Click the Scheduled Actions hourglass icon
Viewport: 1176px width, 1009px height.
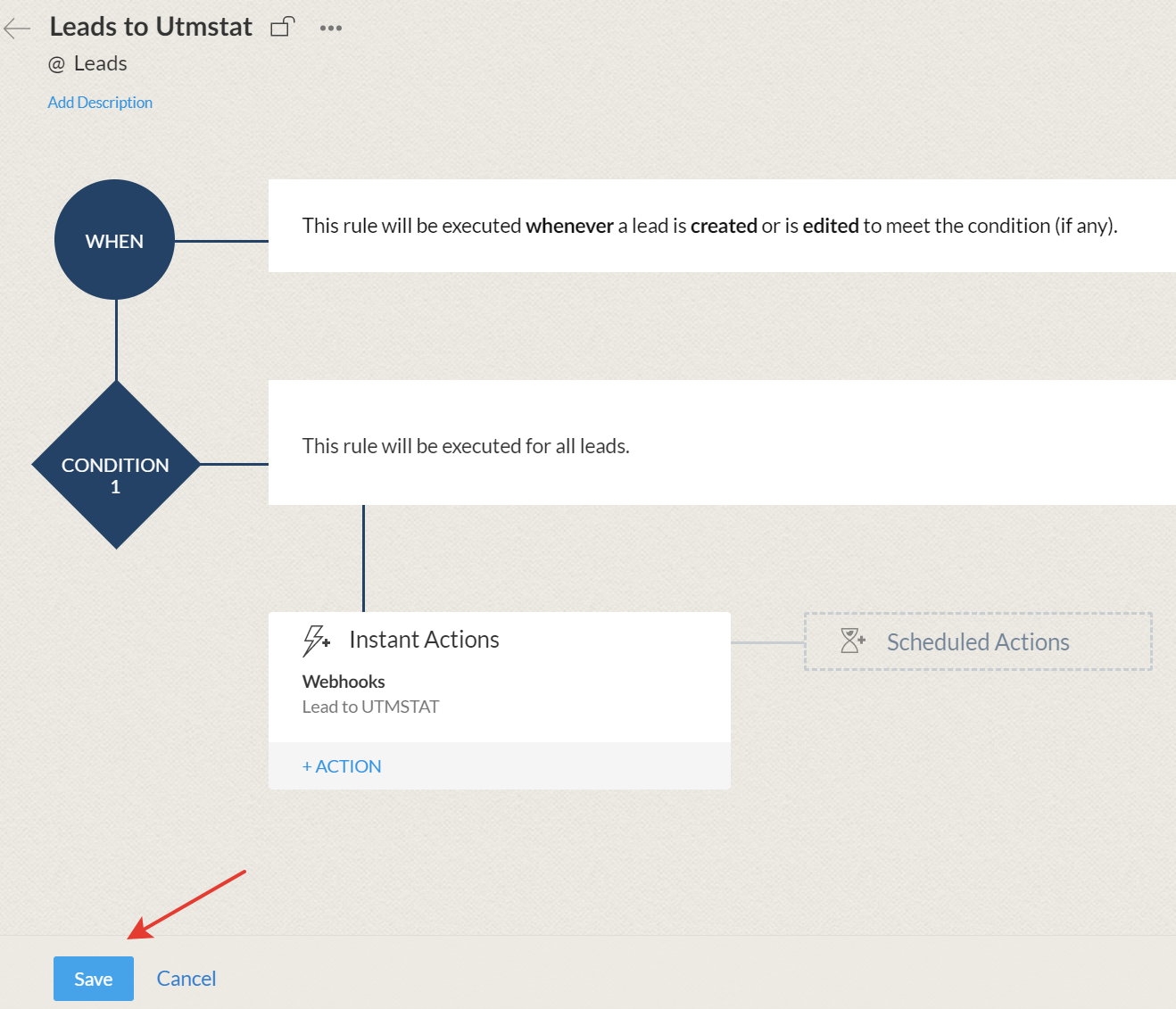852,641
